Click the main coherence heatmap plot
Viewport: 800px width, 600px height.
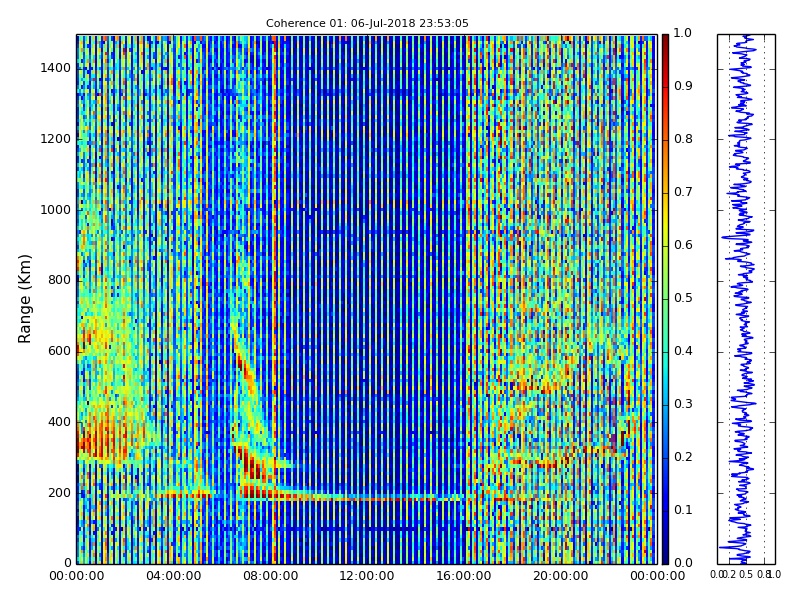click(x=367, y=299)
